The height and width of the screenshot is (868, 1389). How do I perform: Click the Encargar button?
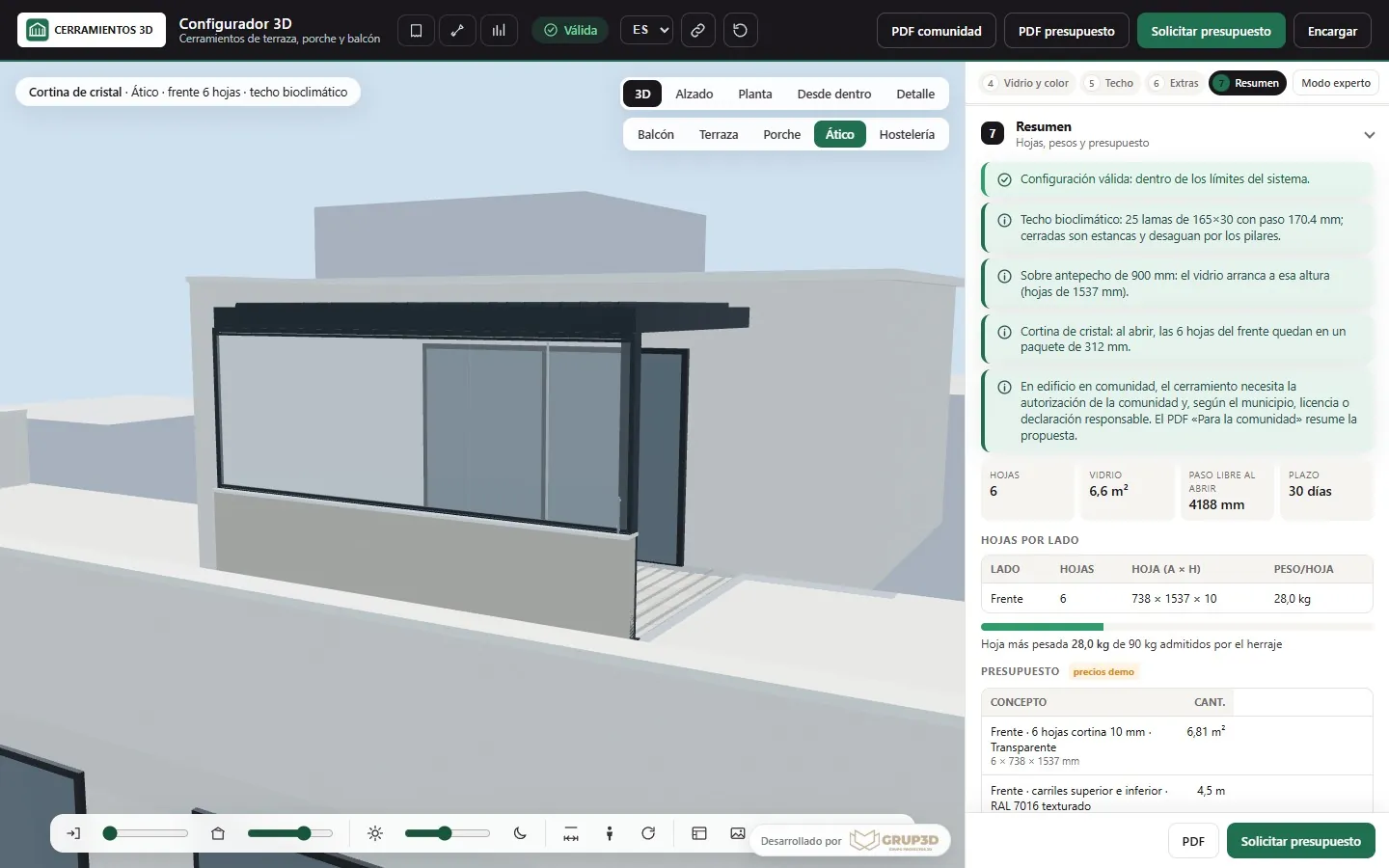pos(1332,31)
